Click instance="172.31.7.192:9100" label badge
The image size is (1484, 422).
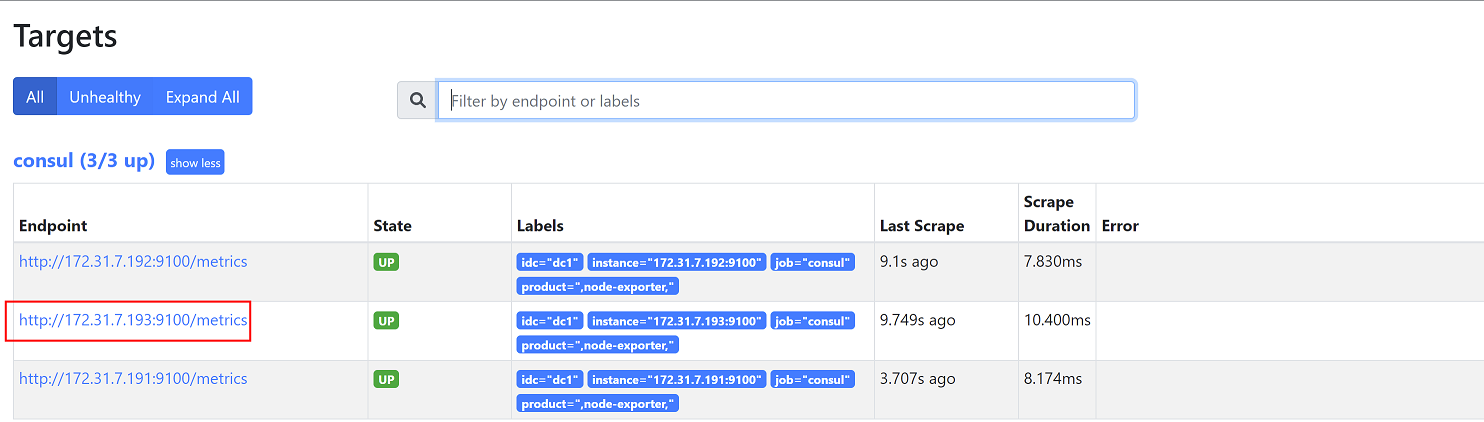(x=676, y=263)
